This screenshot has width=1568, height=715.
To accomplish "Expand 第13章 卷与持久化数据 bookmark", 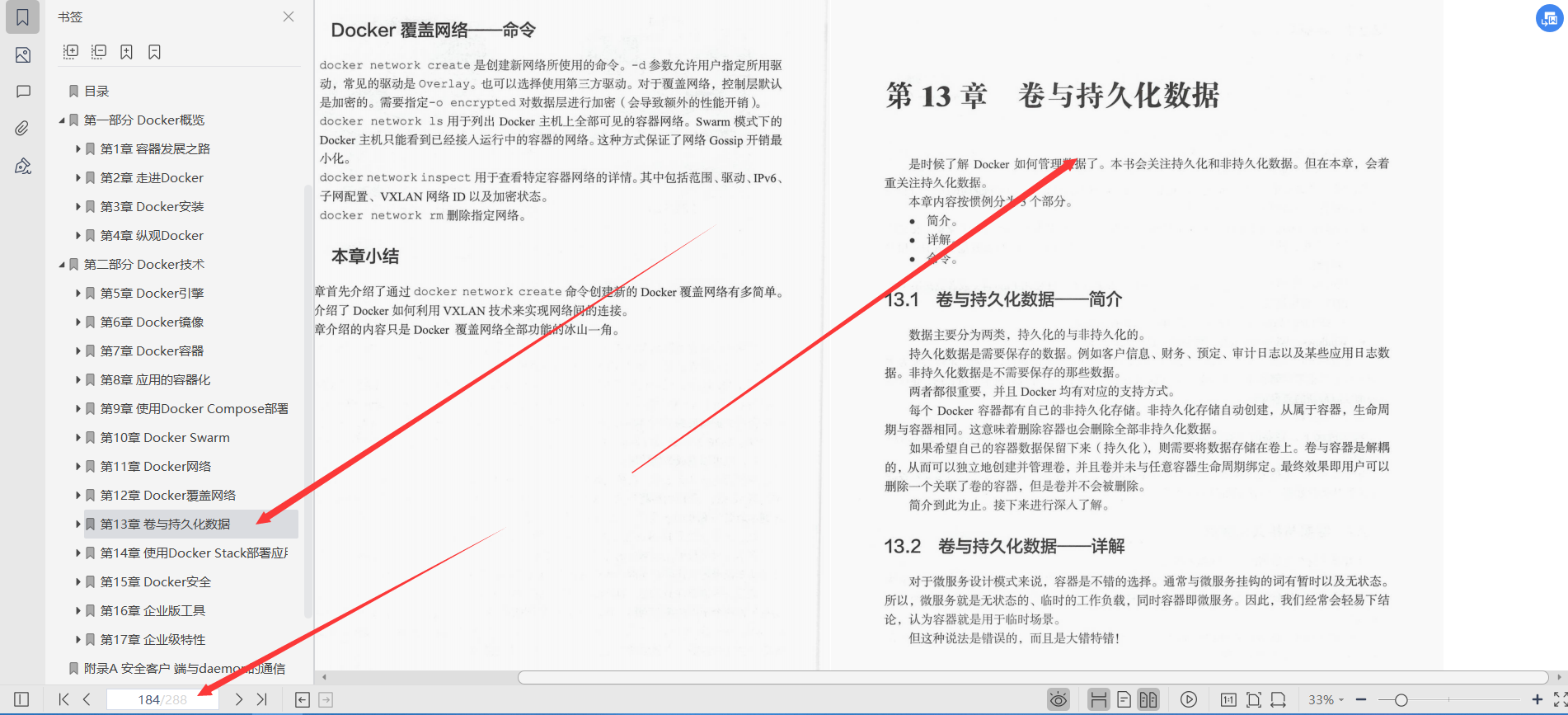I will click(x=78, y=524).
